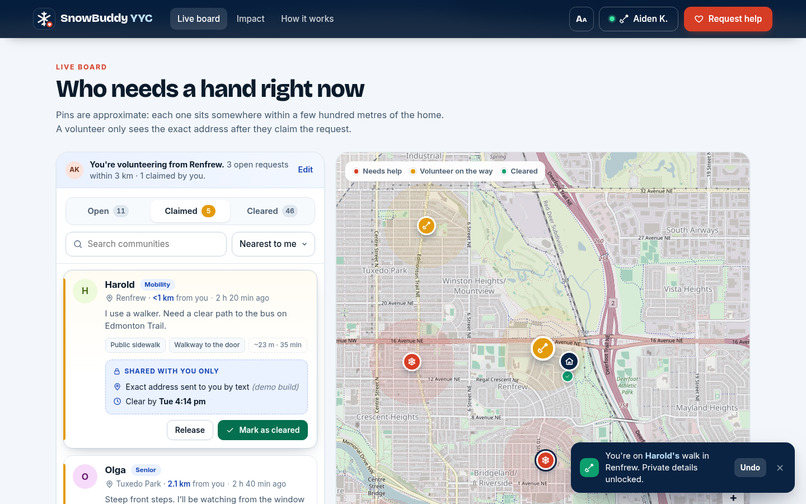Image resolution: width=806 pixels, height=504 pixels.
Task: Click the Clear by Tue 4:14 pm text
Action: pos(166,402)
